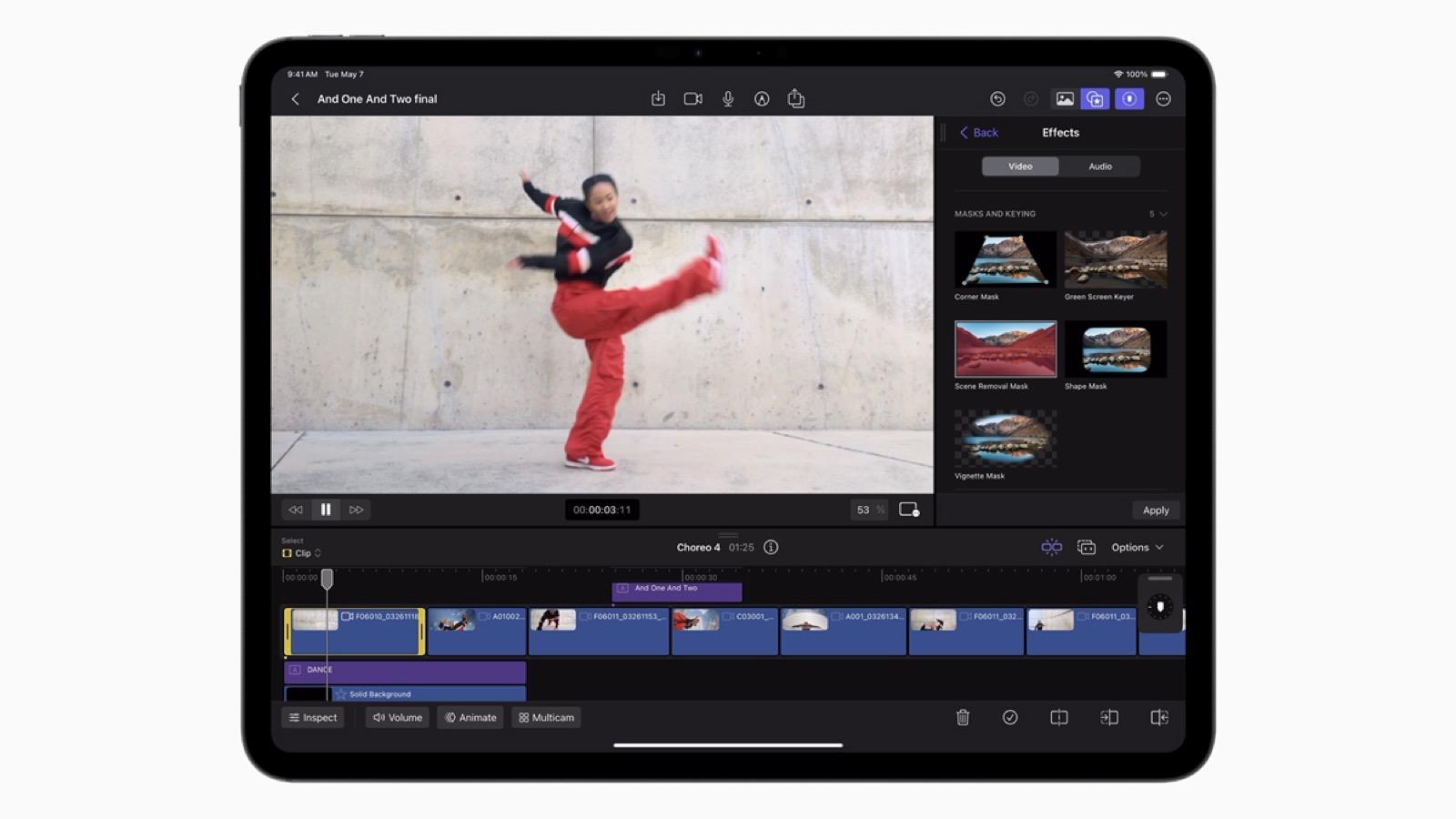Select the F06011_032 clip in the timeline
The width and height of the screenshot is (1456, 819).
[966, 632]
